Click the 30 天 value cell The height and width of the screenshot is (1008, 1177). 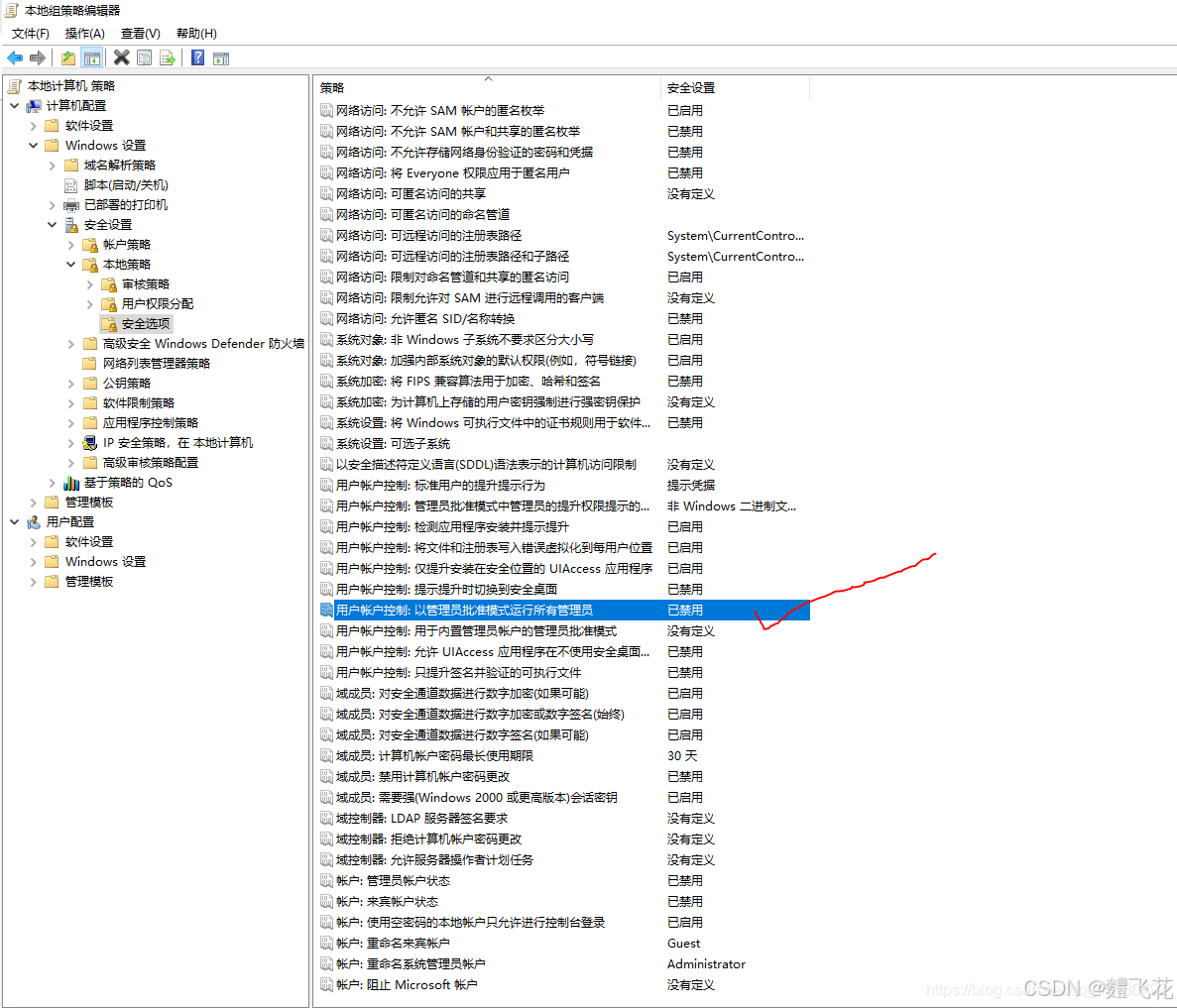(682, 756)
